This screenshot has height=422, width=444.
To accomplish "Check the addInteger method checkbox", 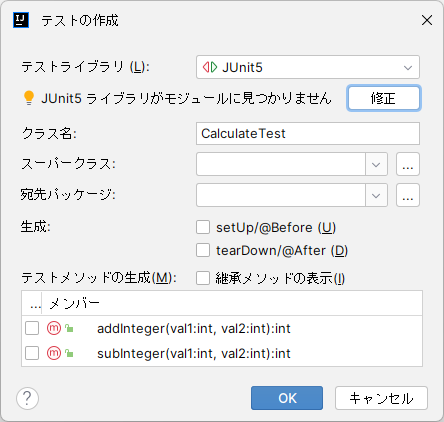I will [x=32, y=328].
